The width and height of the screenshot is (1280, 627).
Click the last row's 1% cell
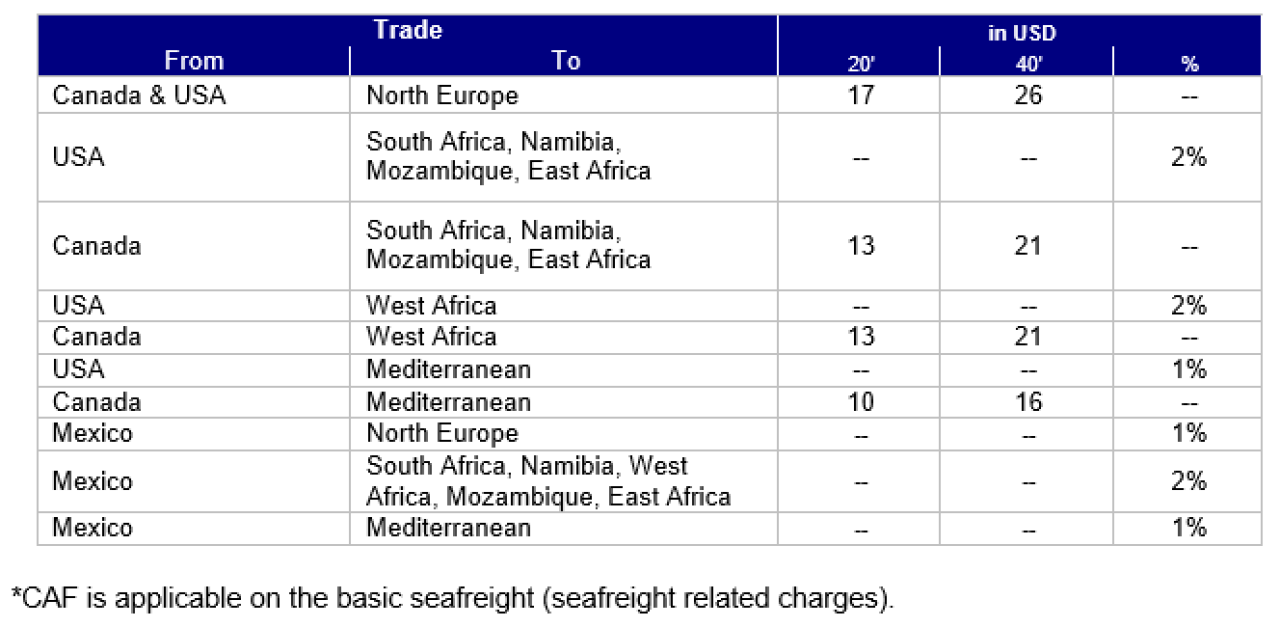click(1189, 528)
